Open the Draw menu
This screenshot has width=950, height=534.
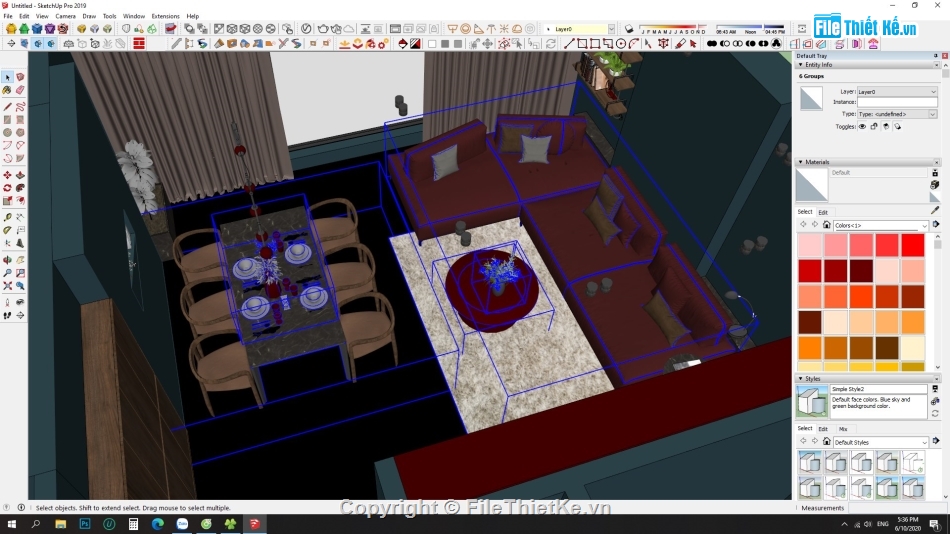89,16
